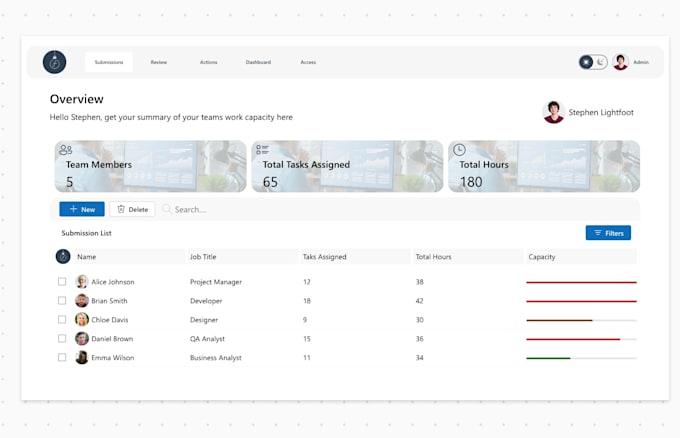680x438 pixels.
Task: Click Stephen Lightfoot's profile picture
Action: coord(553,112)
